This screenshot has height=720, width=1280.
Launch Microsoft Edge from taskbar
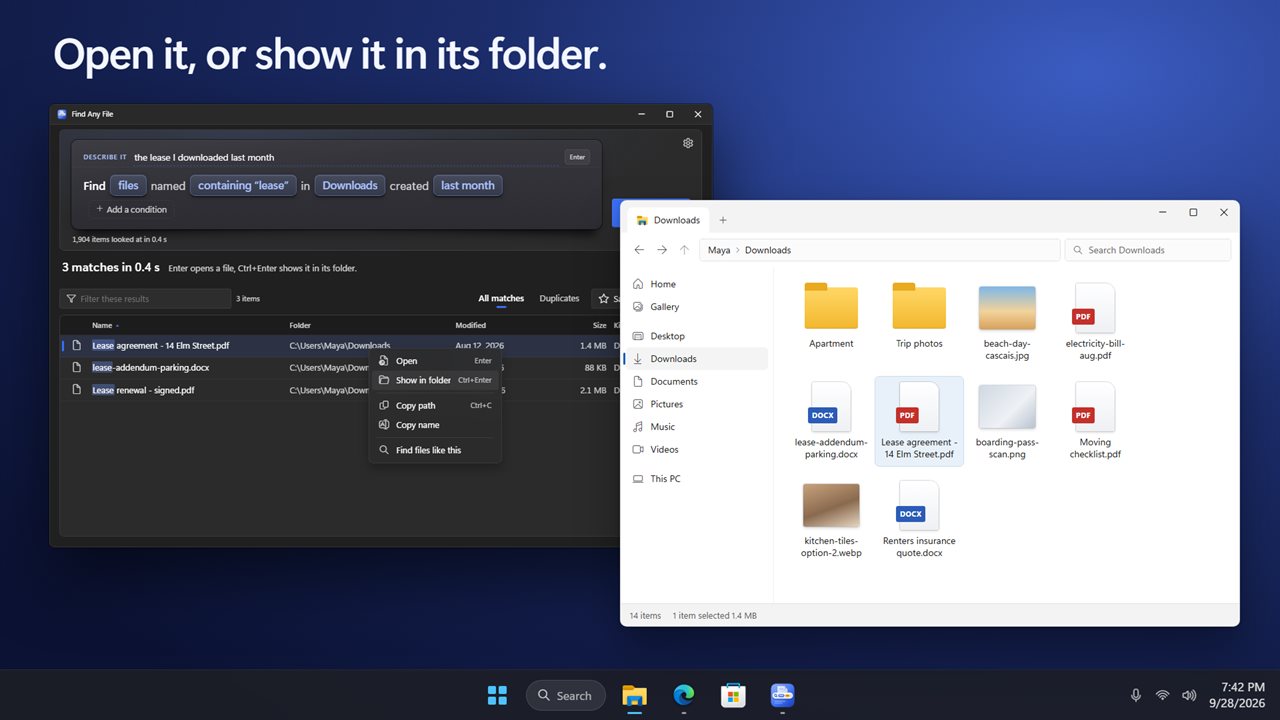(x=684, y=695)
